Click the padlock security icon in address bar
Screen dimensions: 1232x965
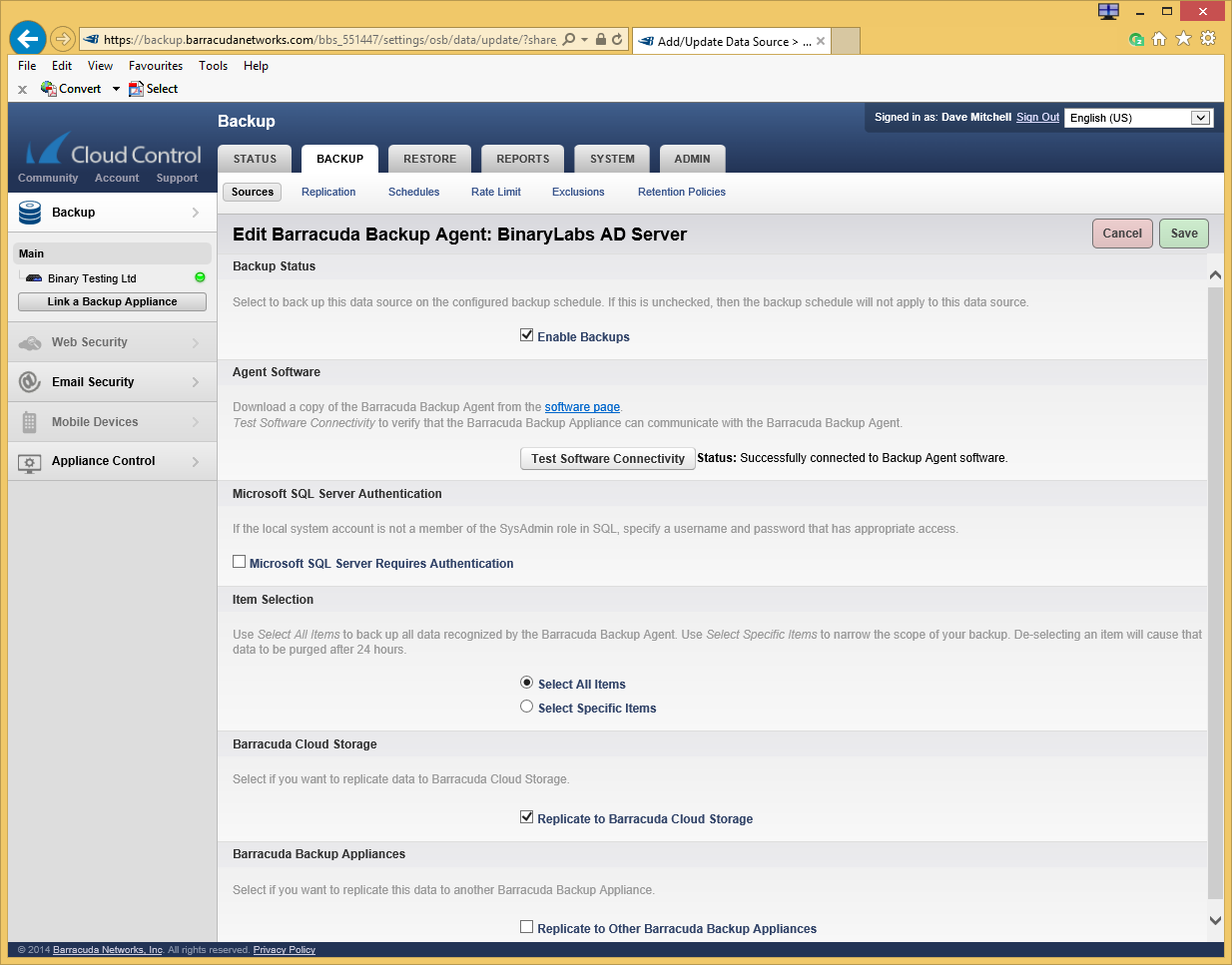coord(601,40)
